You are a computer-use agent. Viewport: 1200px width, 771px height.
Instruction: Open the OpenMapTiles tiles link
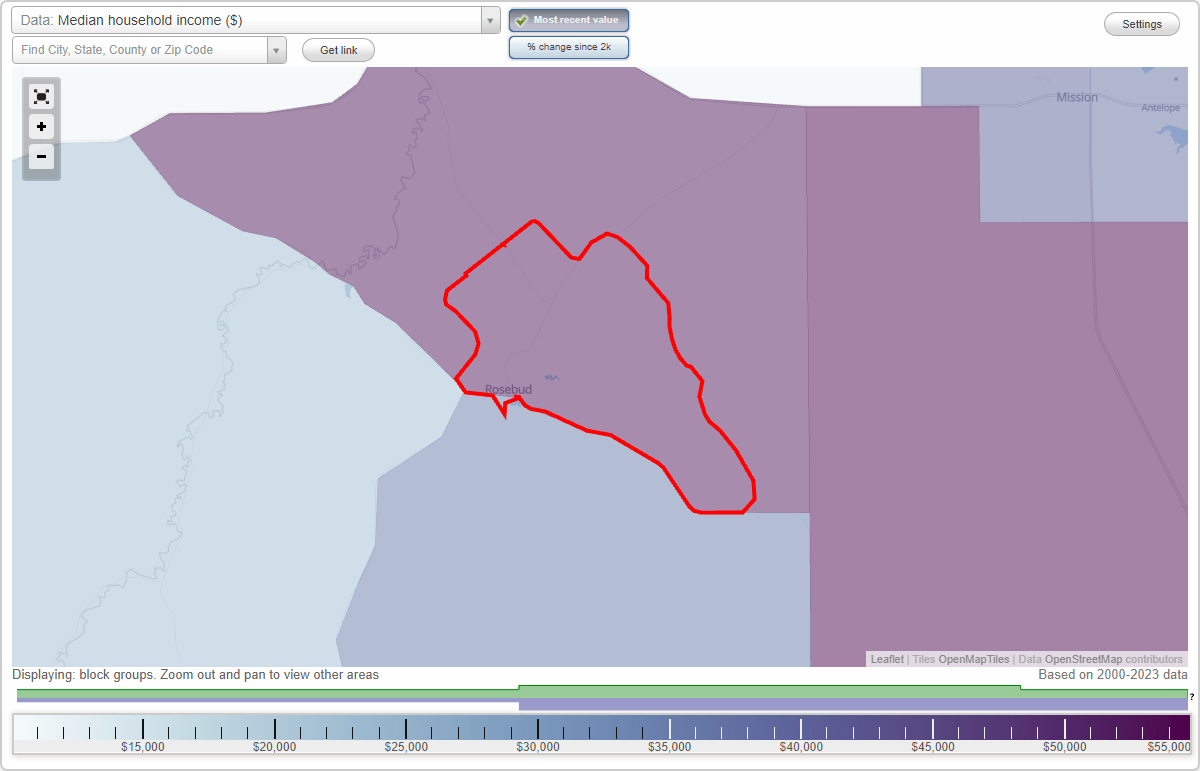pyautogui.click(x=974, y=659)
